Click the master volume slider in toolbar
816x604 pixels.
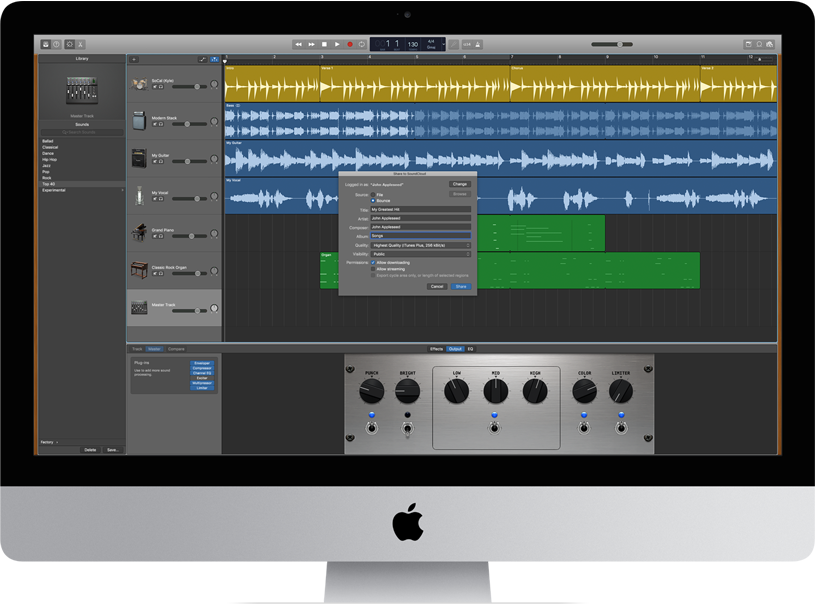tap(612, 45)
